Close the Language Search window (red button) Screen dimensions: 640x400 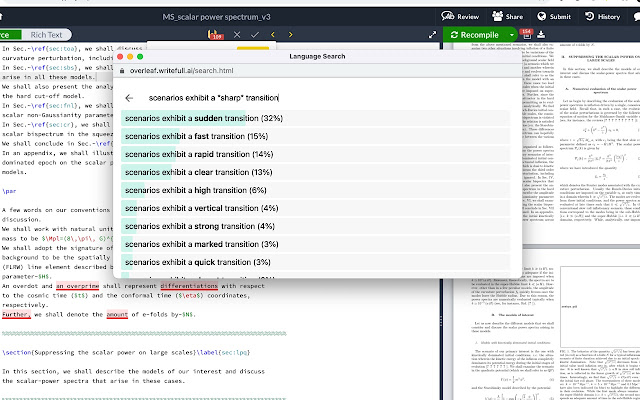pos(120,57)
